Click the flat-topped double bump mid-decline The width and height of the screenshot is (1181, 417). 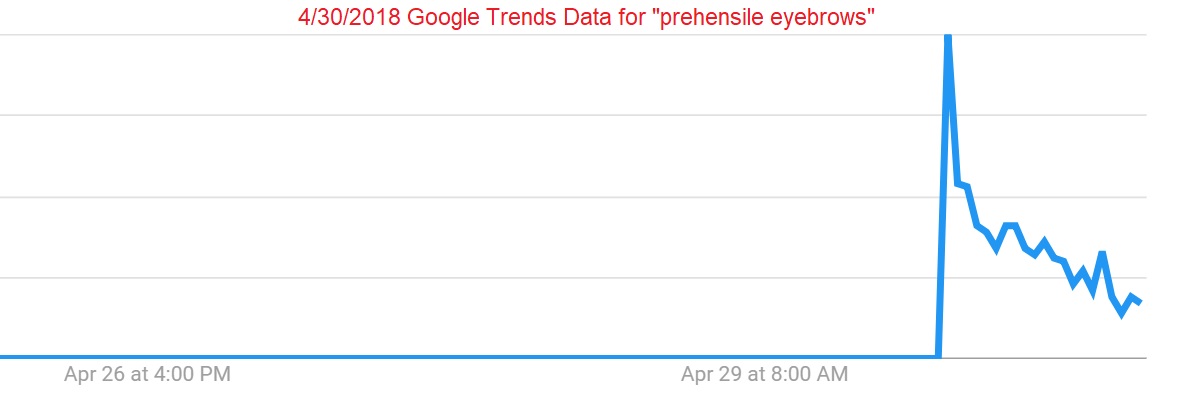[x=1010, y=225]
